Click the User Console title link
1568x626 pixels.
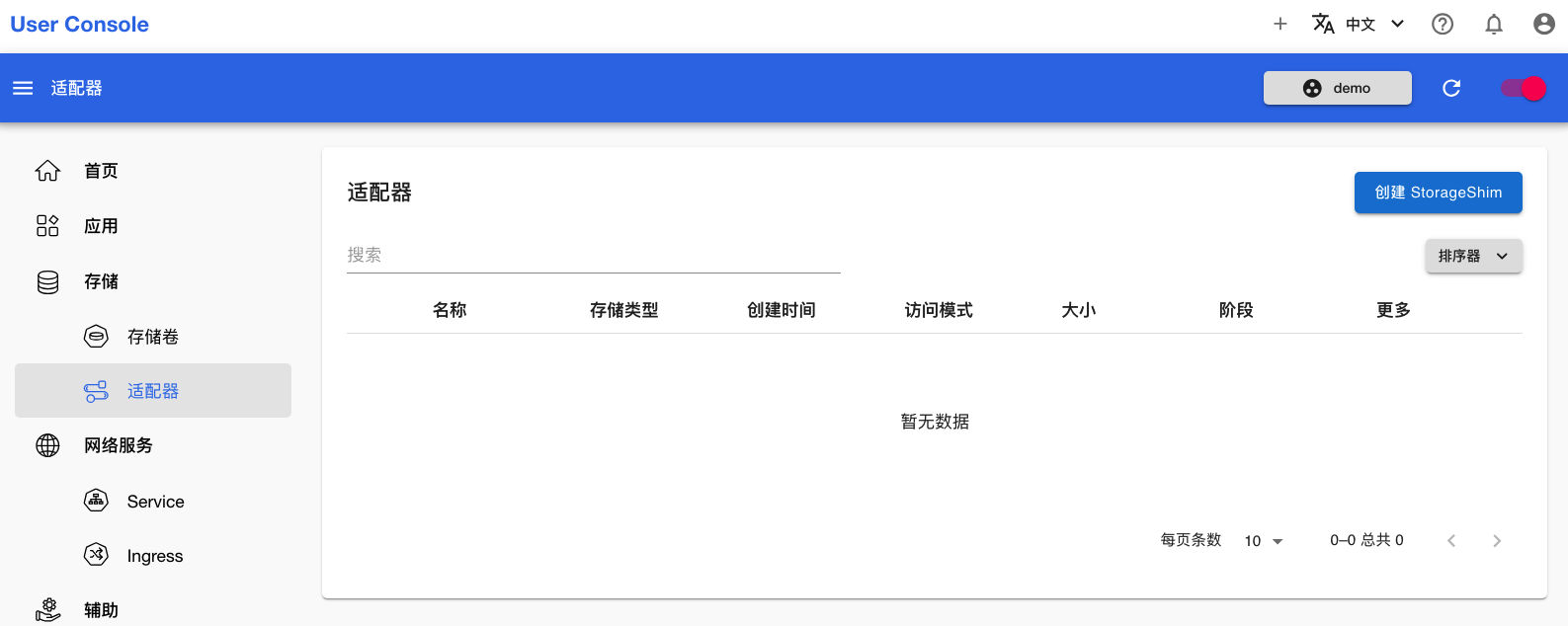(x=80, y=25)
